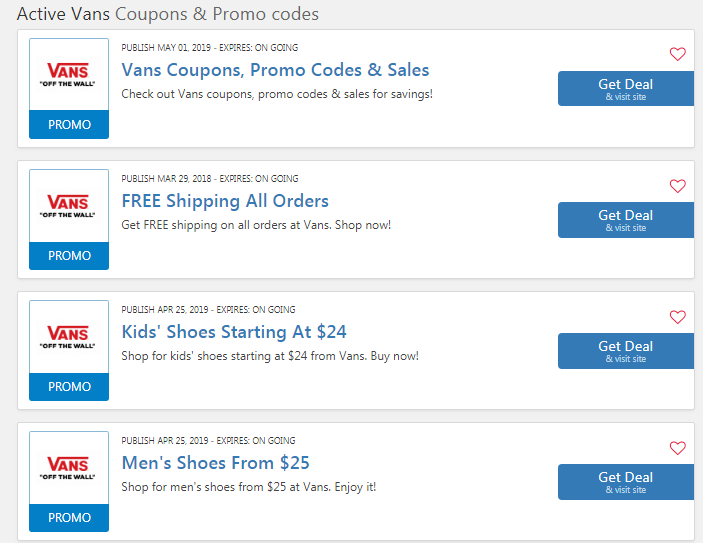The image size is (703, 543).
Task: Click PROMO label on FREE Shipping card
Action: click(x=69, y=256)
